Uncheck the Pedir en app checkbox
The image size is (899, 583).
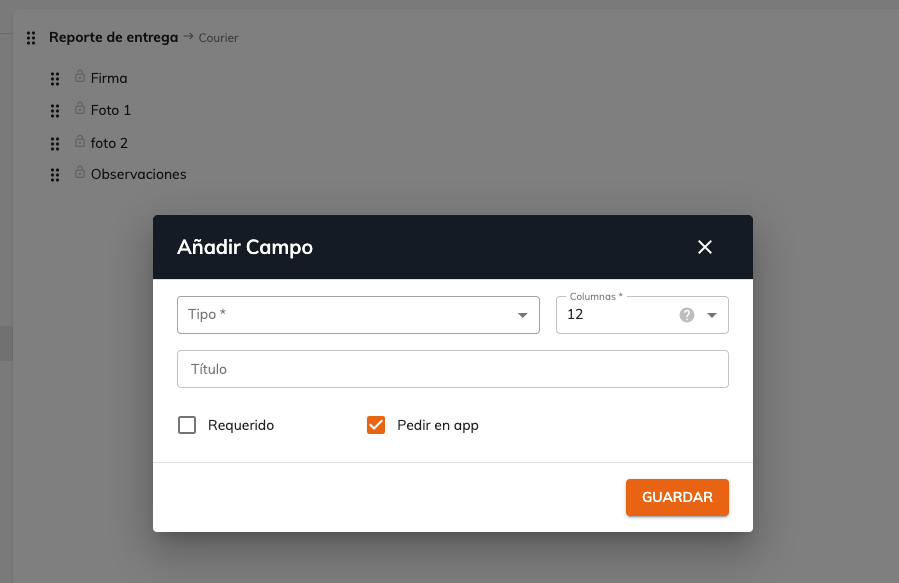[376, 425]
